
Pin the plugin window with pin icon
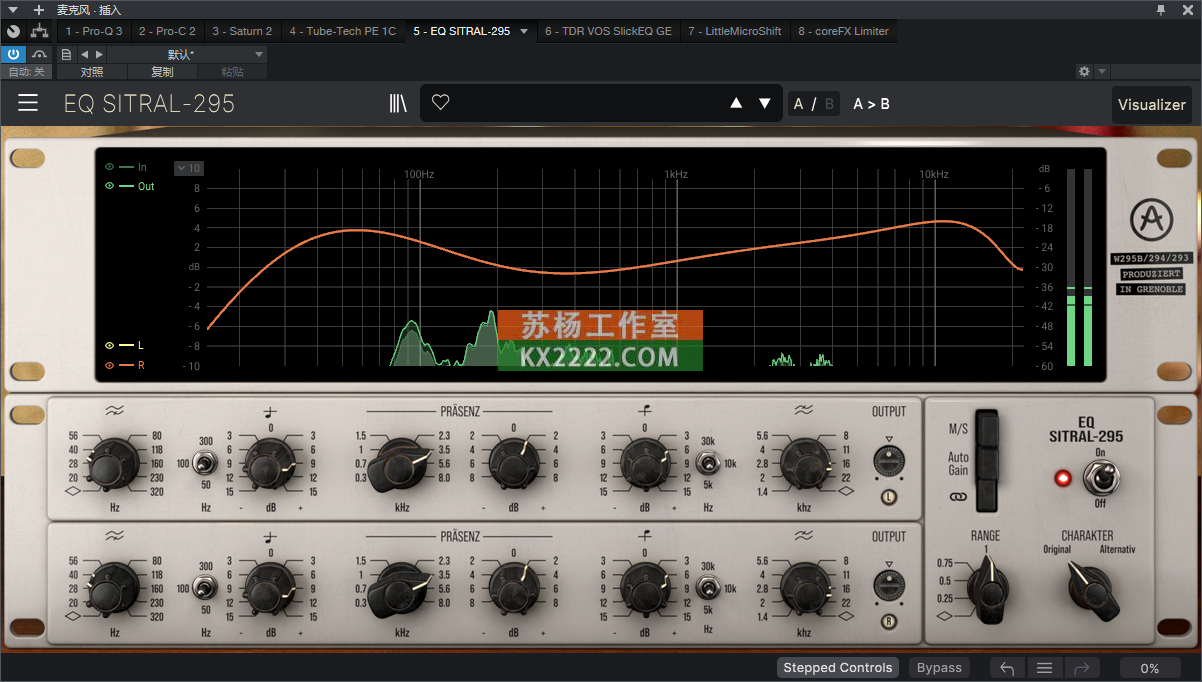(x=1161, y=9)
